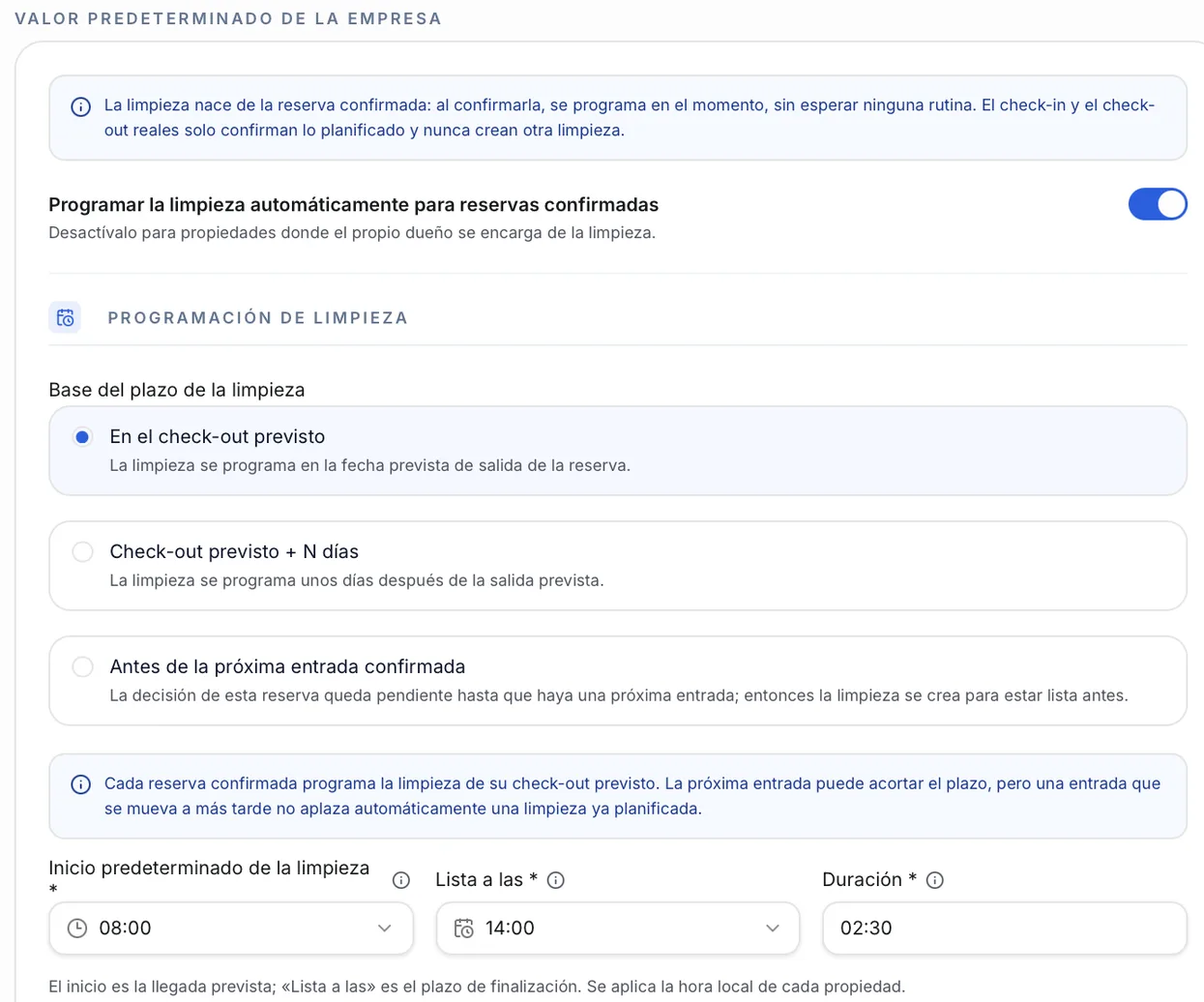Click 'Duración *' field label
Viewport: 1204px width, 1002px height.
pos(869,880)
